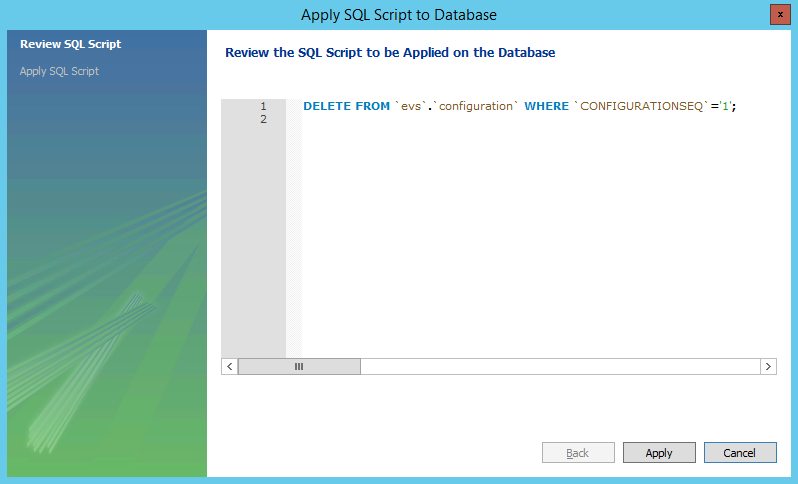Click the horizontal scrollbar left arrow
Viewport: 798px width, 484px height.
click(230, 367)
